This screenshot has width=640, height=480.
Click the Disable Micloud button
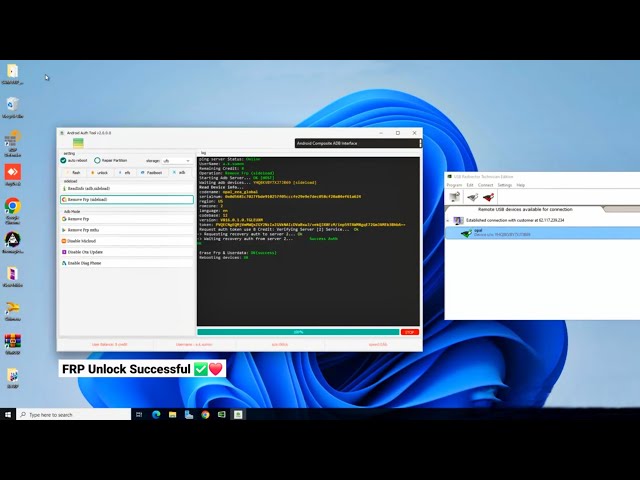point(127,241)
